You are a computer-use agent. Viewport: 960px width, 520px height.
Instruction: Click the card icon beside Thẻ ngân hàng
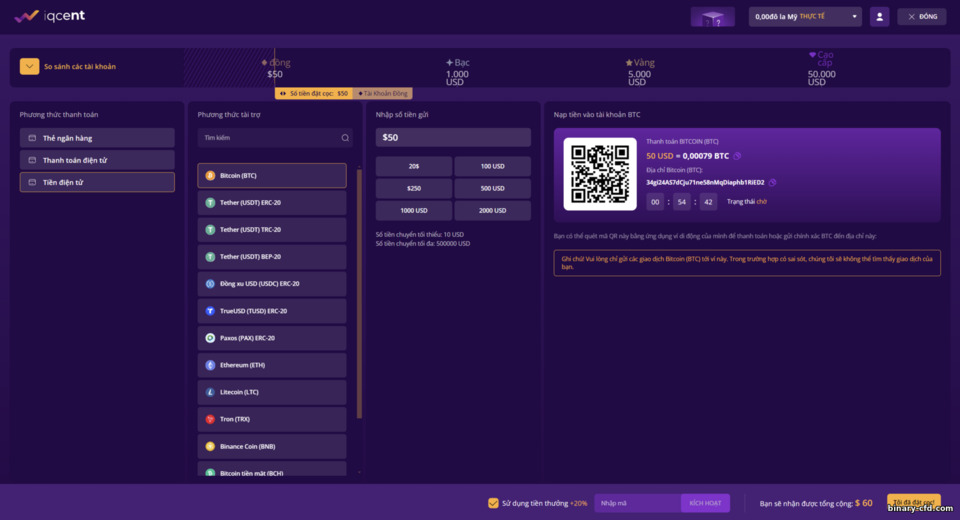pyautogui.click(x=32, y=138)
